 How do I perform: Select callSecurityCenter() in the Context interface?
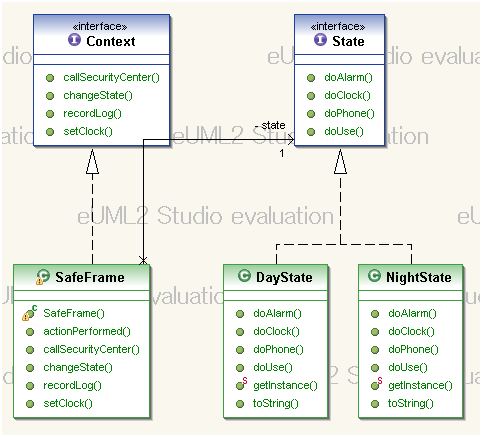pyautogui.click(x=111, y=77)
